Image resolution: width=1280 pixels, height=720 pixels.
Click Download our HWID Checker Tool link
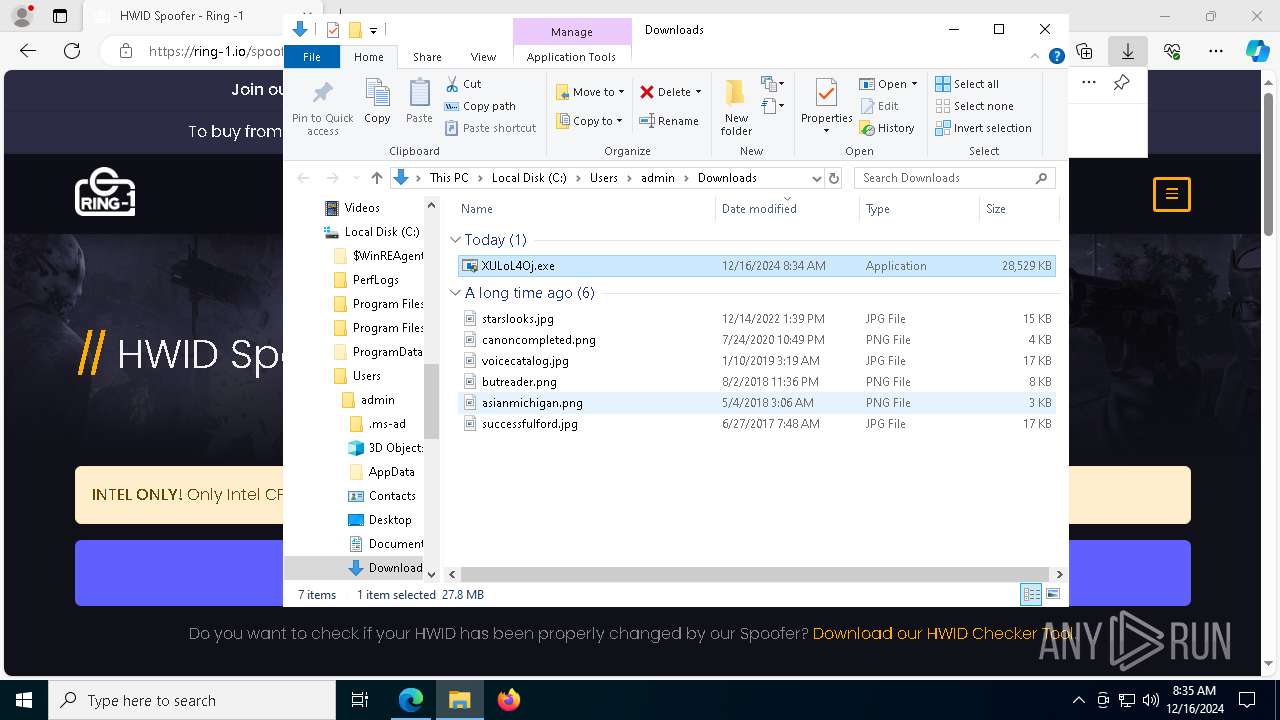[x=944, y=633]
